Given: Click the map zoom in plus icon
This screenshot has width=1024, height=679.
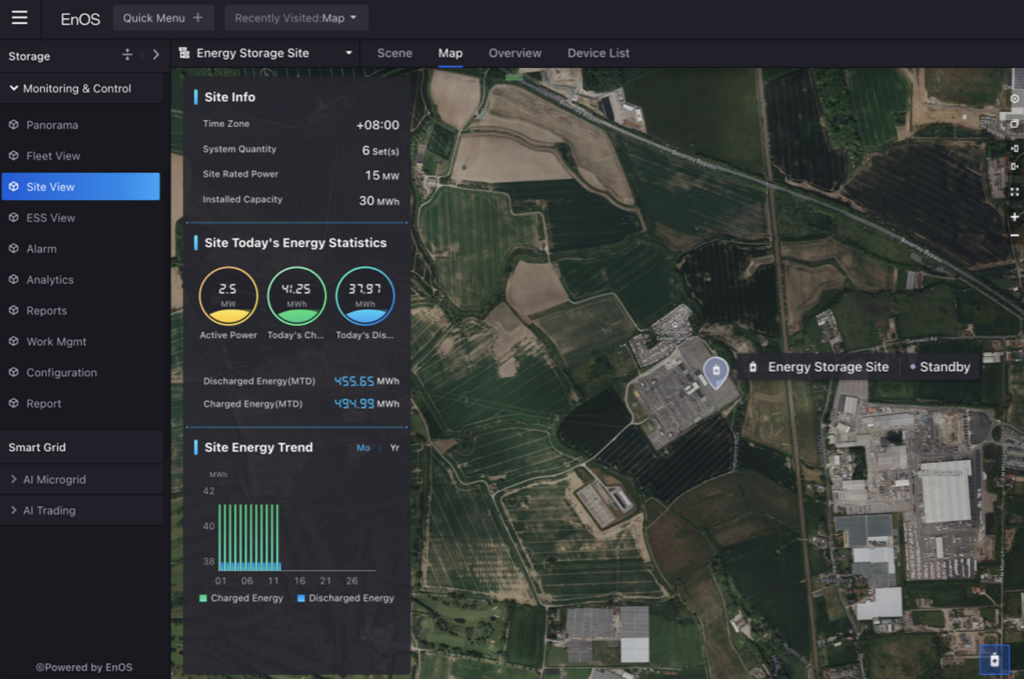Looking at the screenshot, I should (1014, 217).
